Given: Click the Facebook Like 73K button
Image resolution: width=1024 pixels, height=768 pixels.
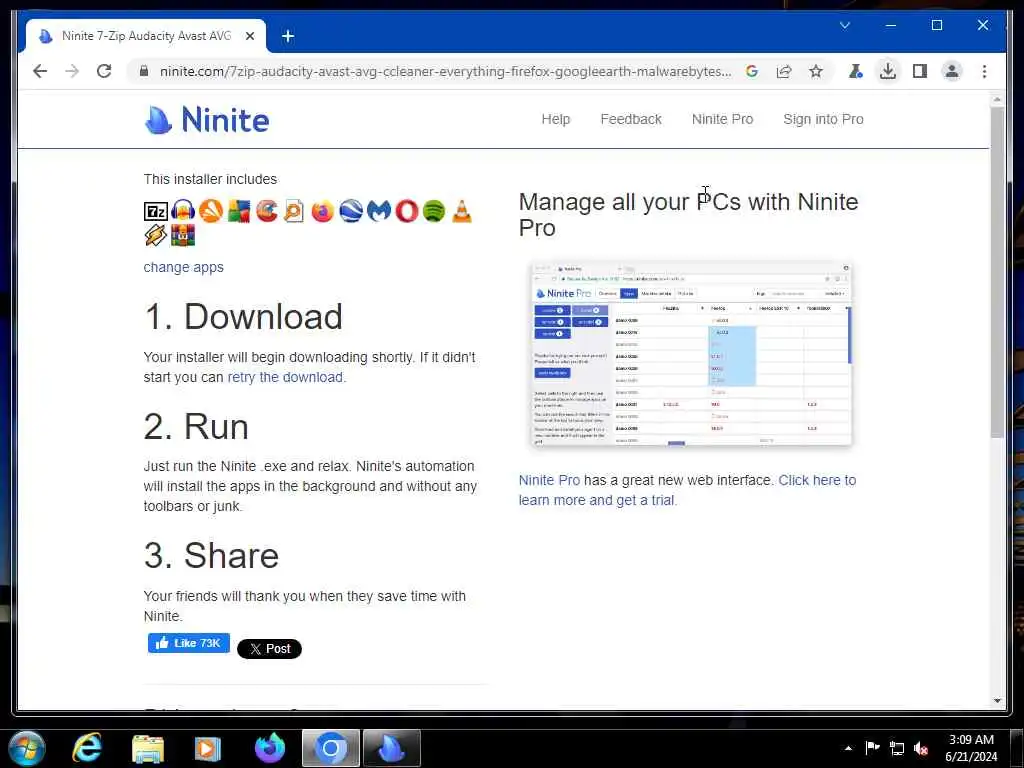Looking at the screenshot, I should 189,643.
